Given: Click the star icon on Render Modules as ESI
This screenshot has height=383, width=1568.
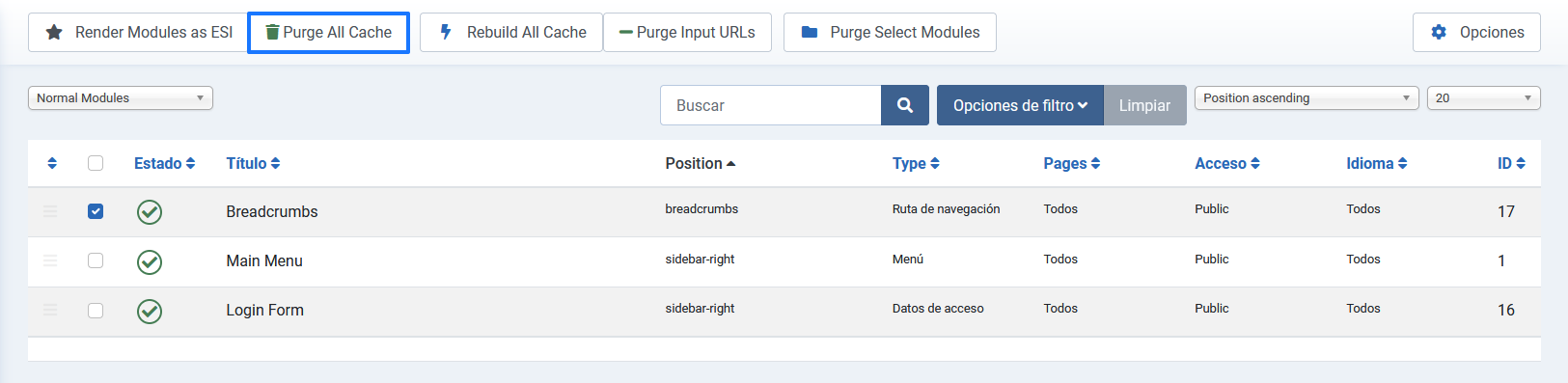Looking at the screenshot, I should pyautogui.click(x=55, y=32).
